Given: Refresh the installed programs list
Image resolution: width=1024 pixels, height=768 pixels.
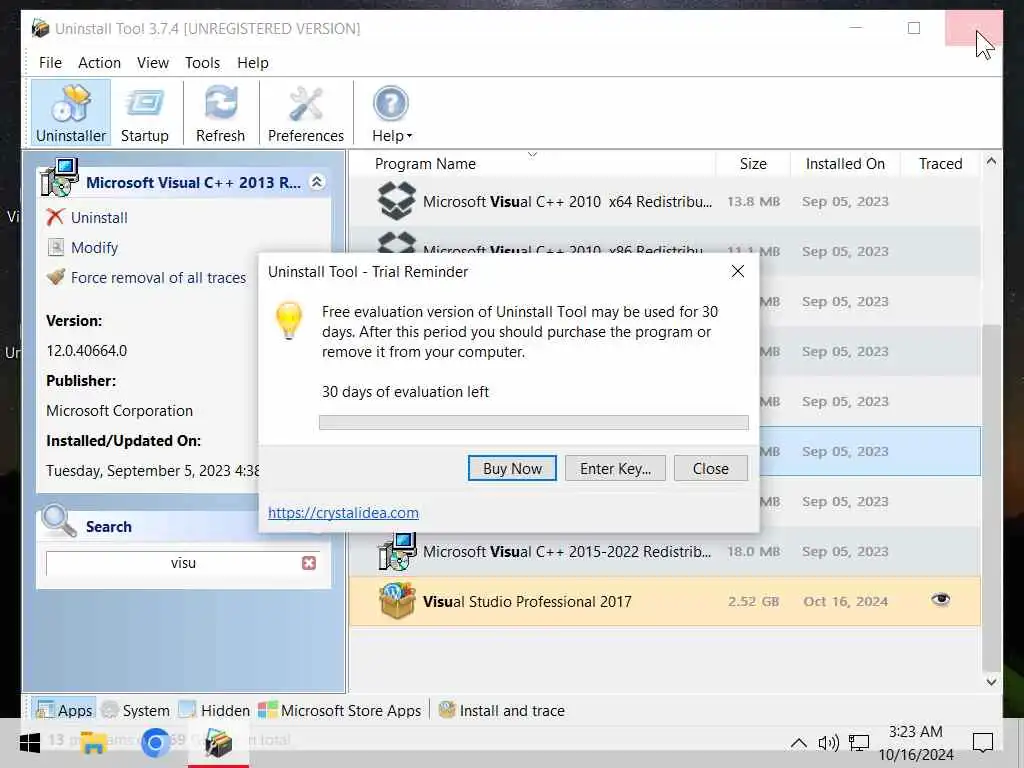Looking at the screenshot, I should (221, 112).
